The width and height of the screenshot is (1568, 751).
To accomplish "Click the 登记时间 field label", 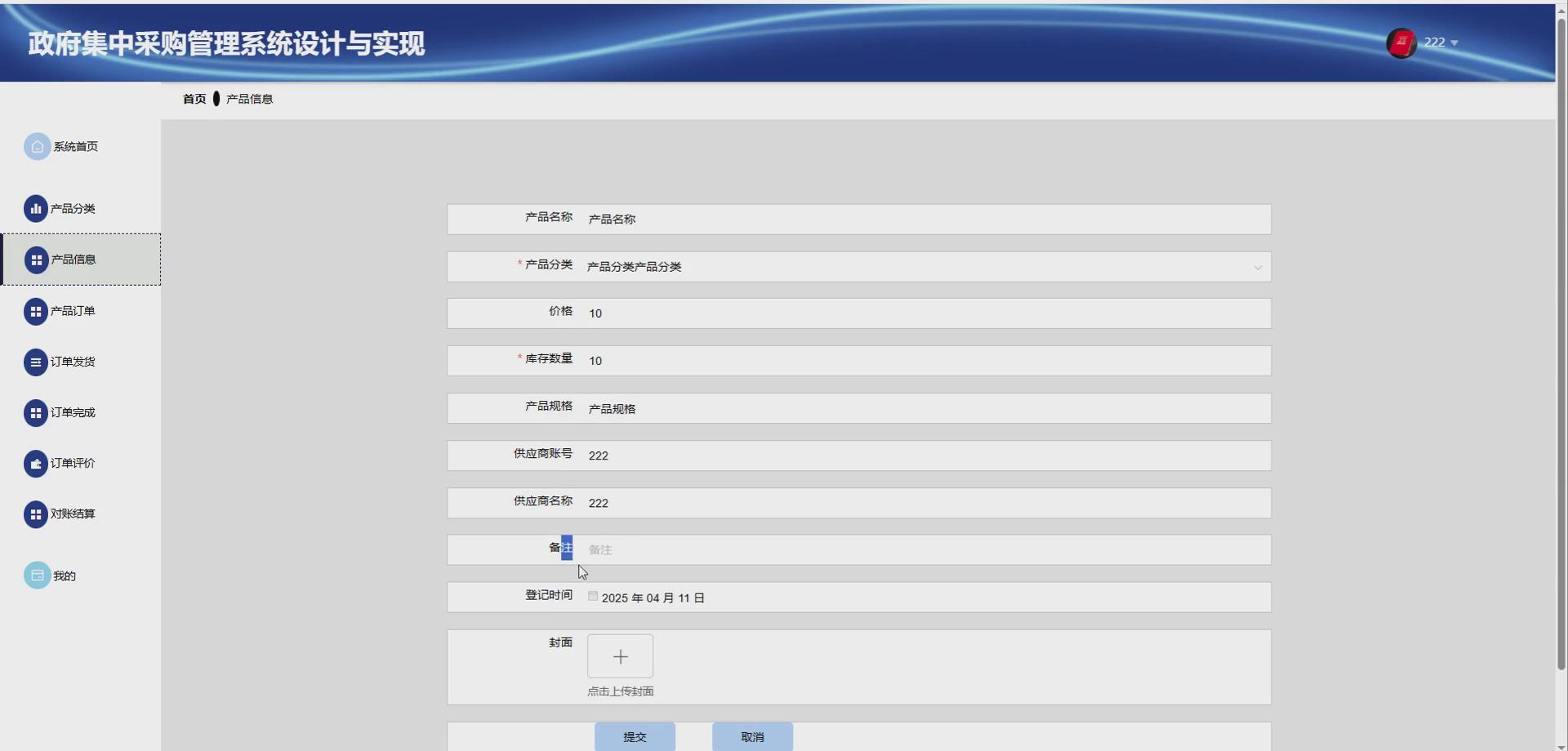I will coord(549,596).
